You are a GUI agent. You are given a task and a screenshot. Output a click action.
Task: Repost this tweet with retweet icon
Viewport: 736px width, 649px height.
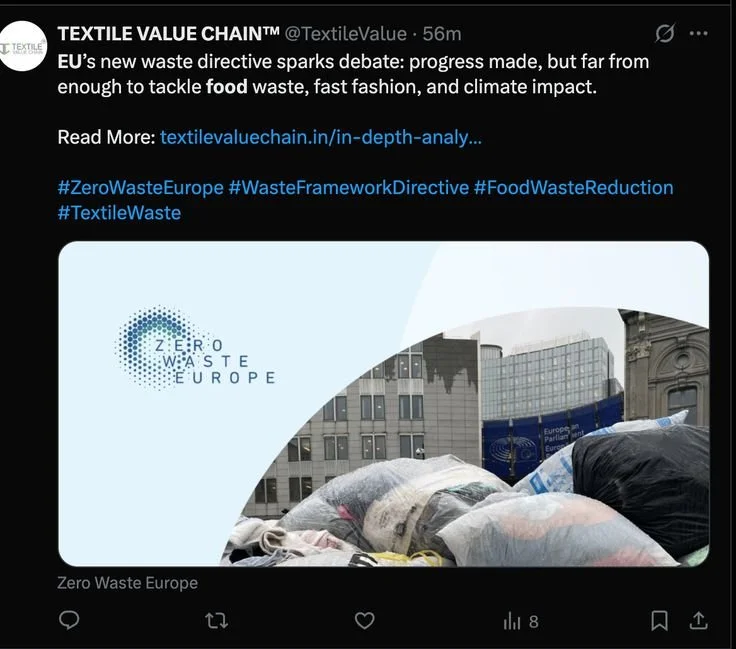pyautogui.click(x=217, y=621)
